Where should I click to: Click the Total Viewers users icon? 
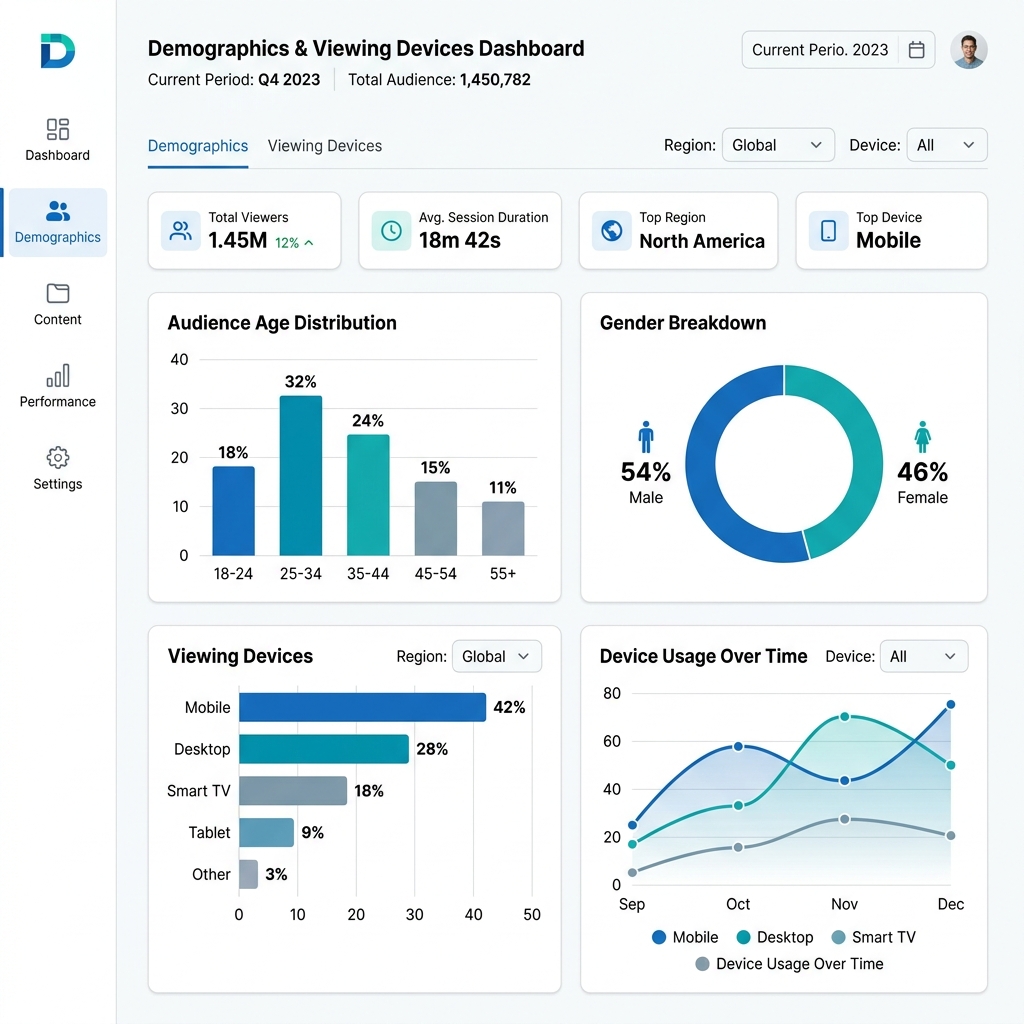(180, 231)
